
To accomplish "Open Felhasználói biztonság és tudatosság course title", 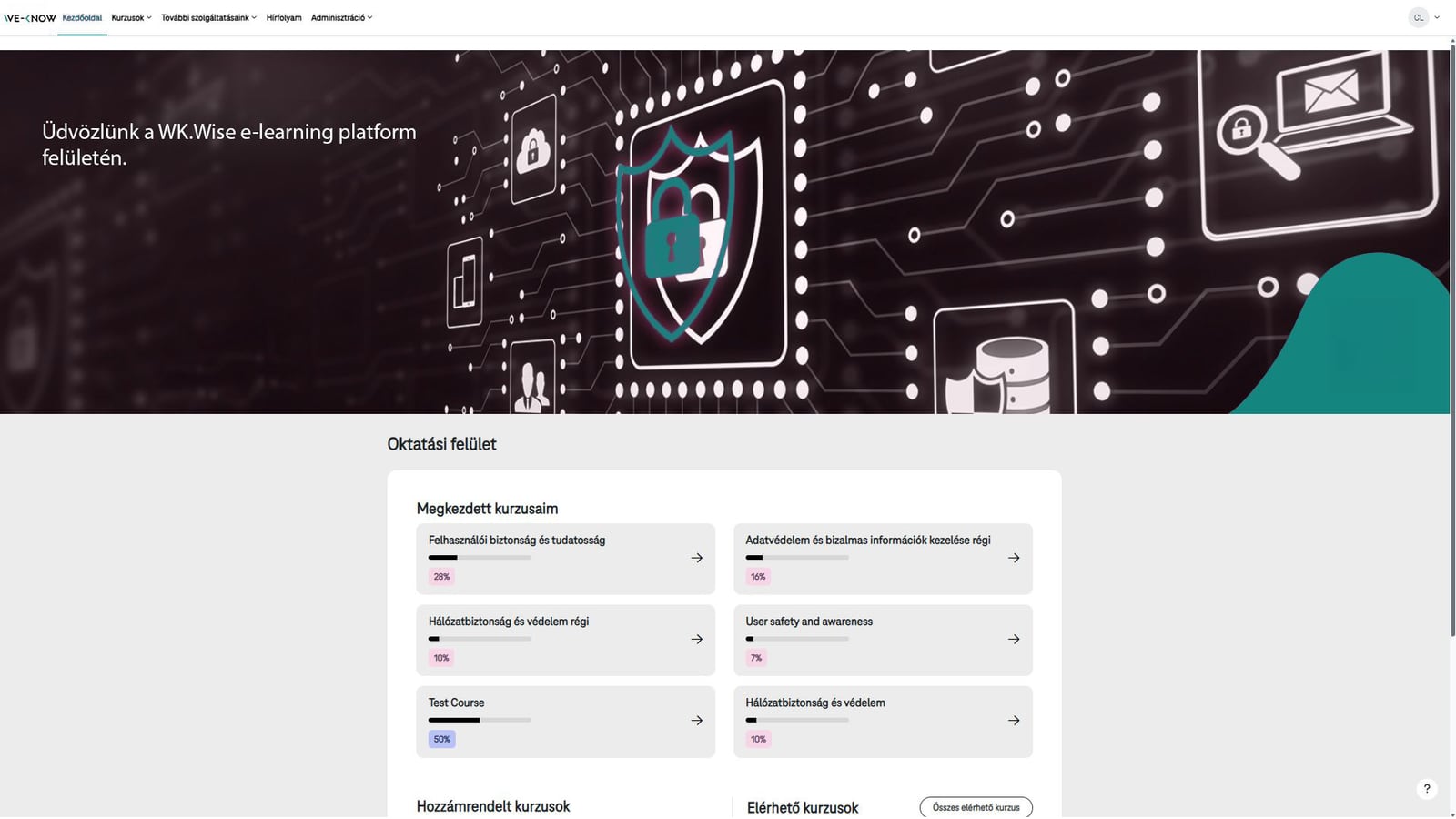I will [517, 541].
